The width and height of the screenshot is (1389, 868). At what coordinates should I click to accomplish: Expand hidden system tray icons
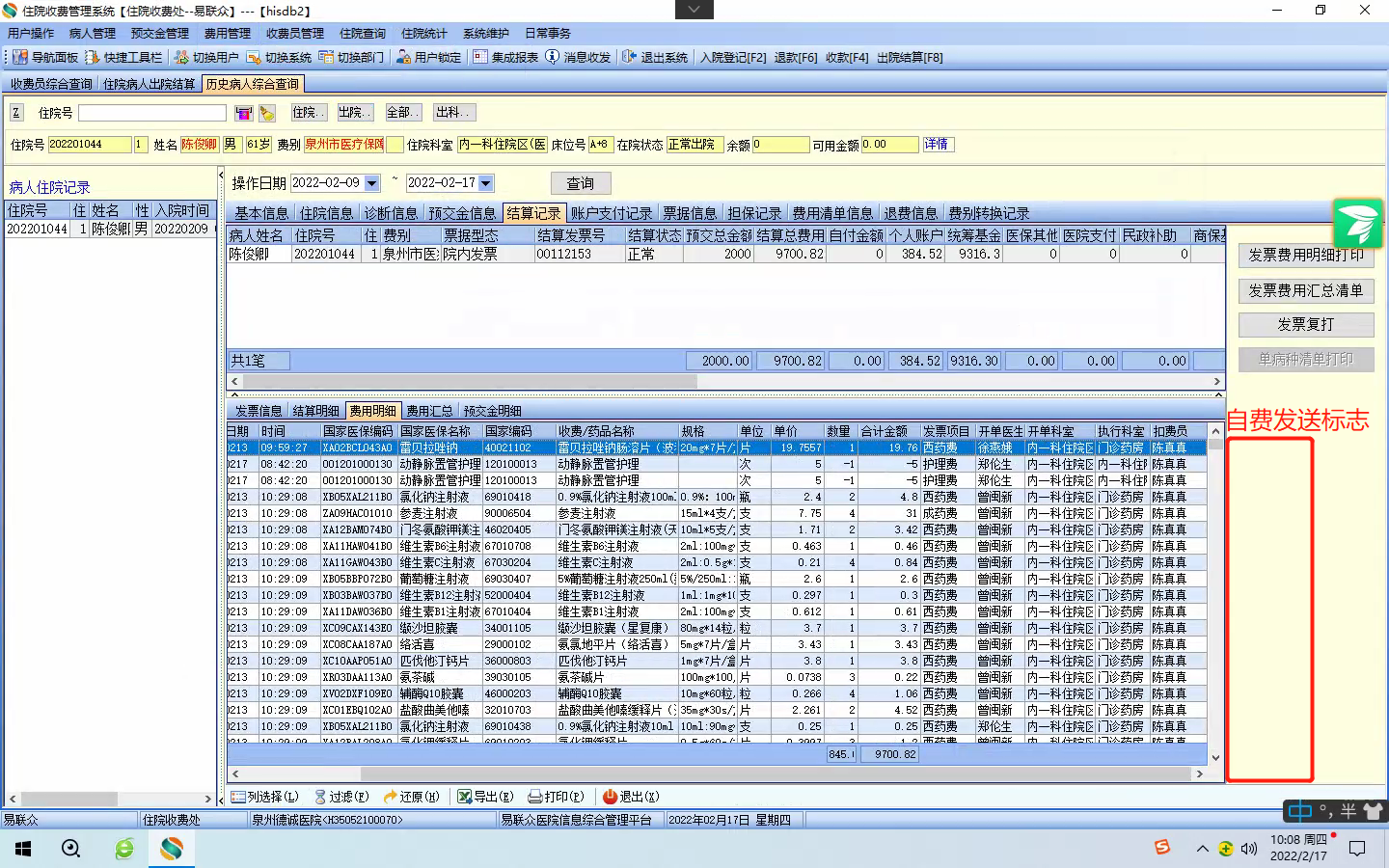tap(1202, 849)
